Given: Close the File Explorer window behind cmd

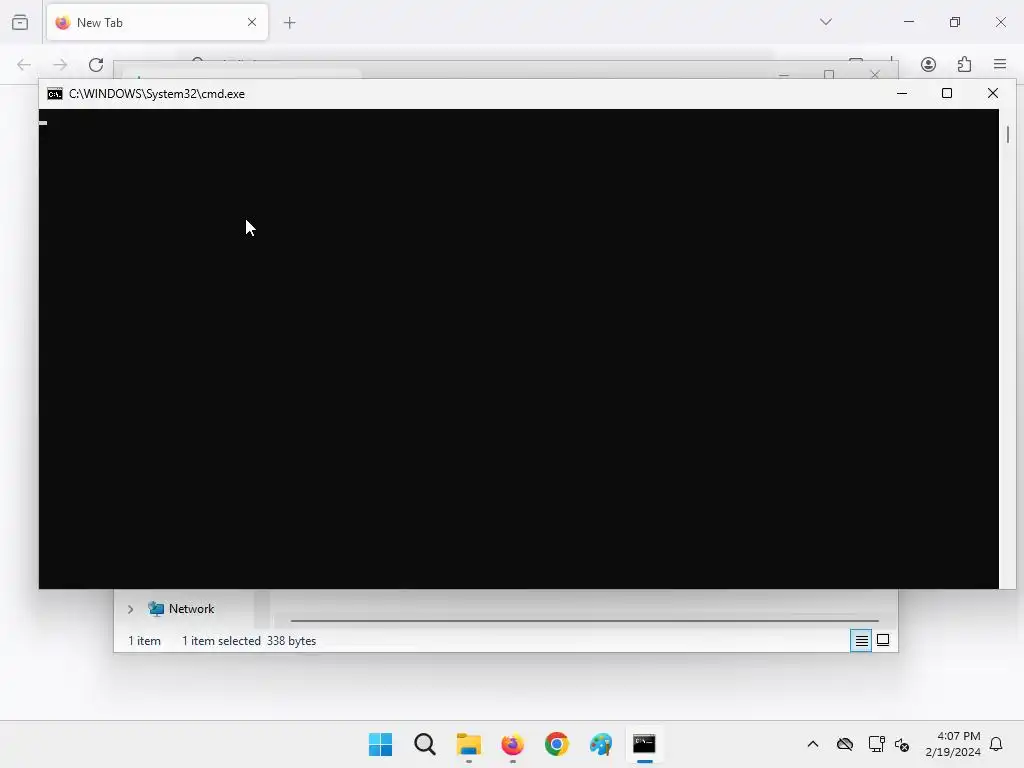Looking at the screenshot, I should pyautogui.click(x=874, y=74).
